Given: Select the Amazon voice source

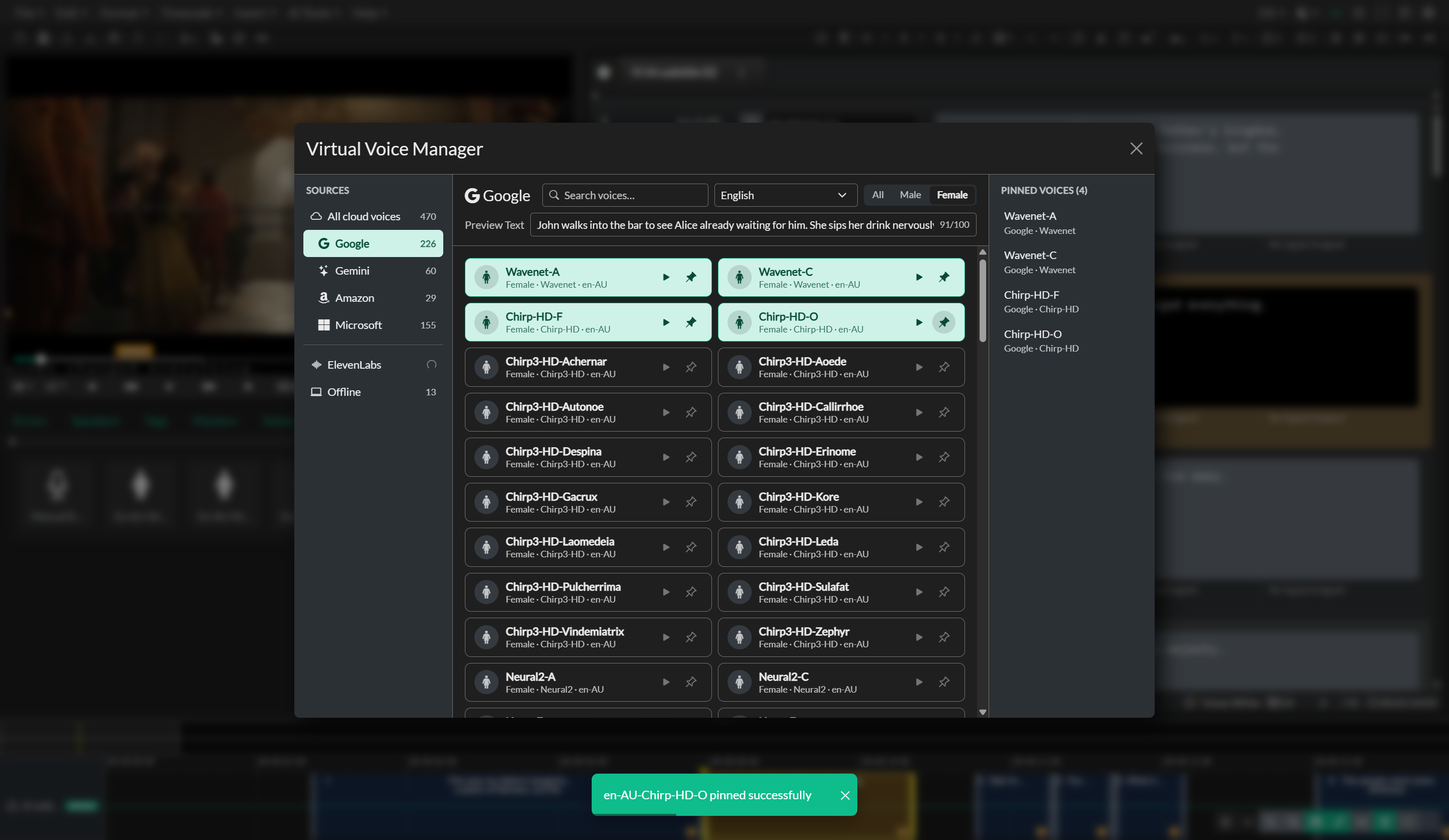Looking at the screenshot, I should (373, 298).
